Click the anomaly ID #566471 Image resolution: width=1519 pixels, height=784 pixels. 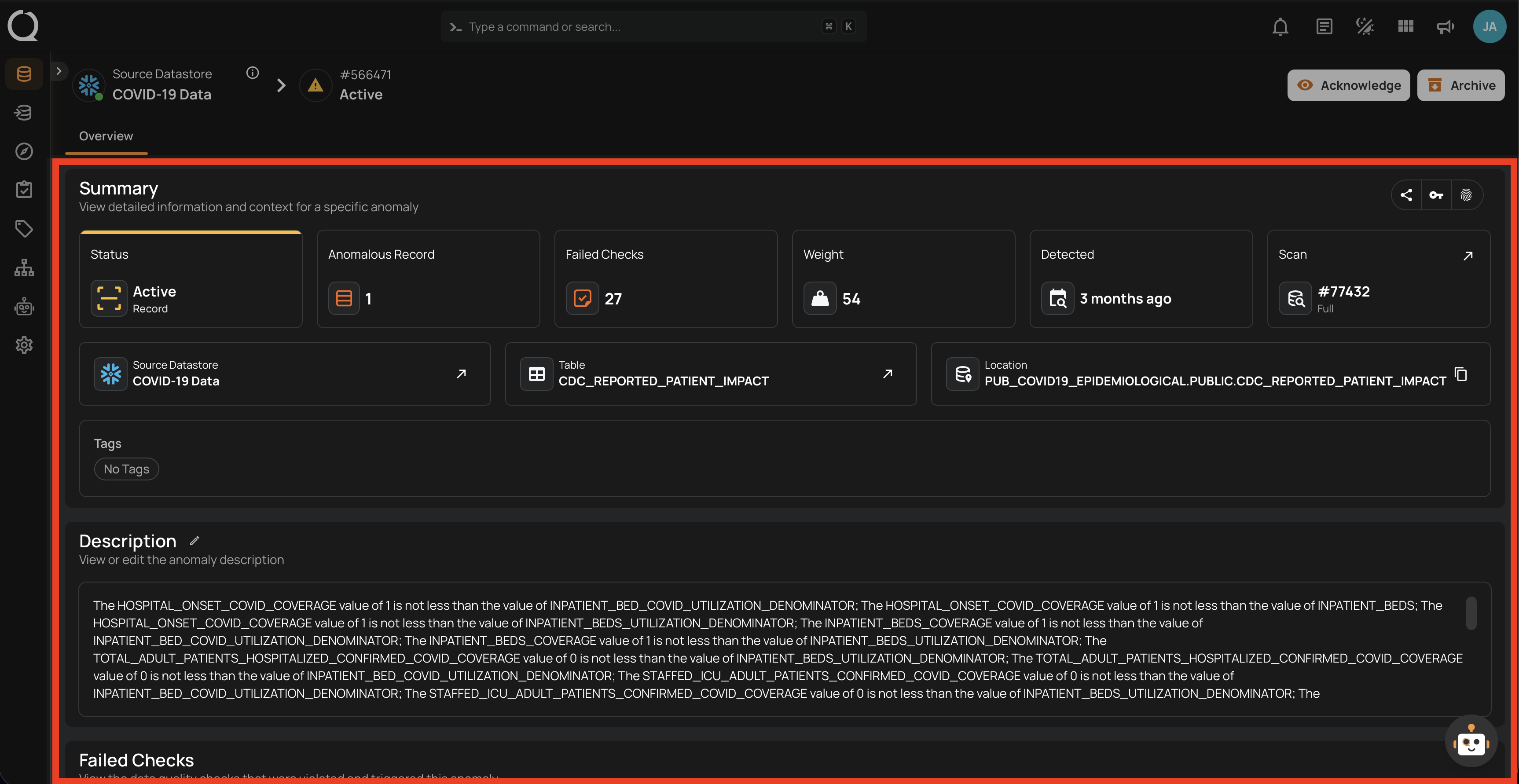pos(366,75)
